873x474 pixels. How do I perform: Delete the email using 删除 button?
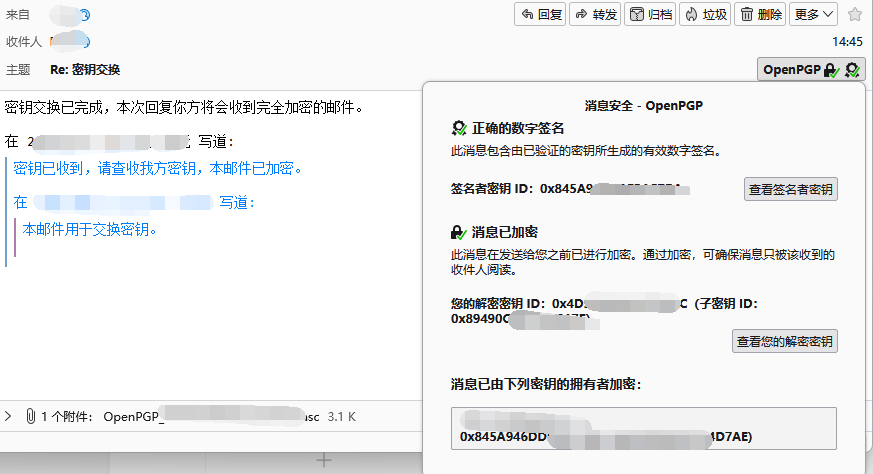(x=760, y=14)
